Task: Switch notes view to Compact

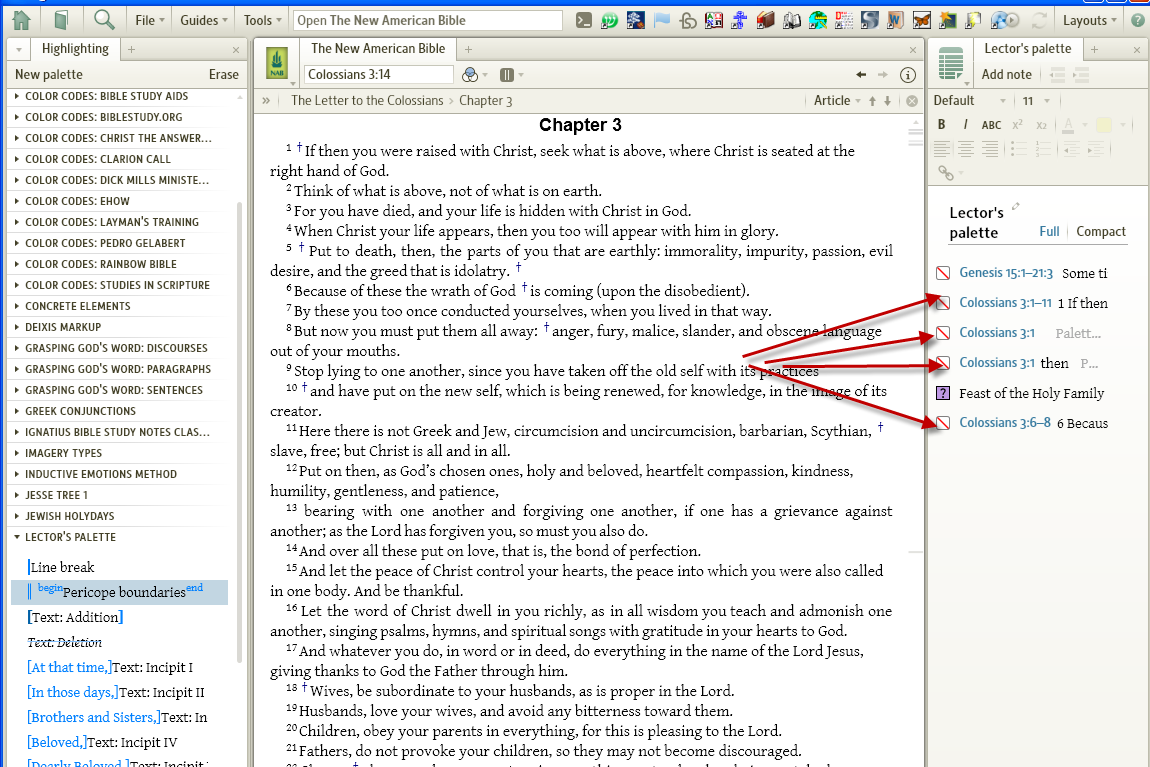Action: coord(1101,232)
